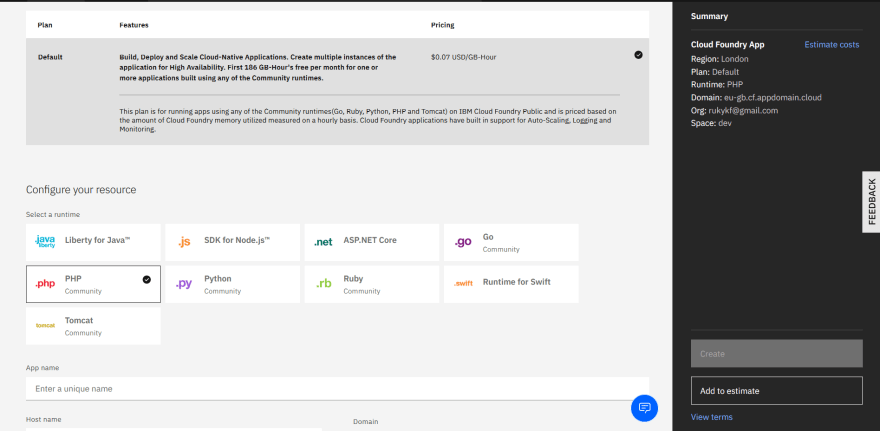Click the App name input field
The image size is (880, 431).
(x=337, y=388)
